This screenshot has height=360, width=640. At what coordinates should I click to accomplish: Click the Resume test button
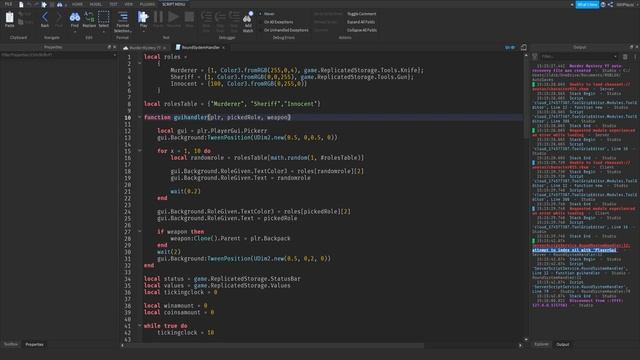[x=173, y=19]
